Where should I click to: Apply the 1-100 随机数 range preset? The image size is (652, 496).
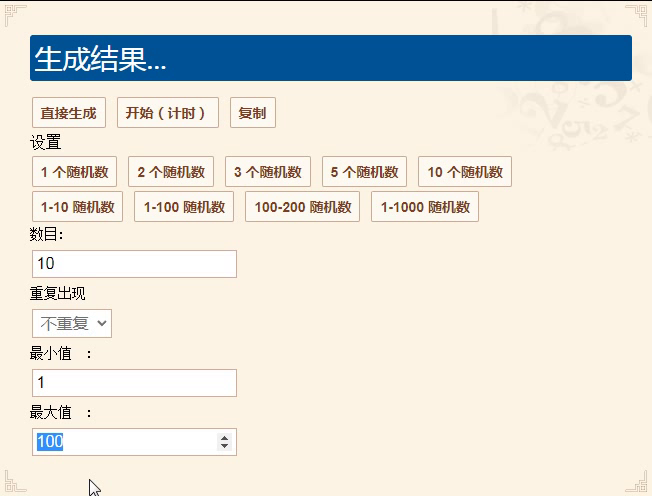click(184, 207)
